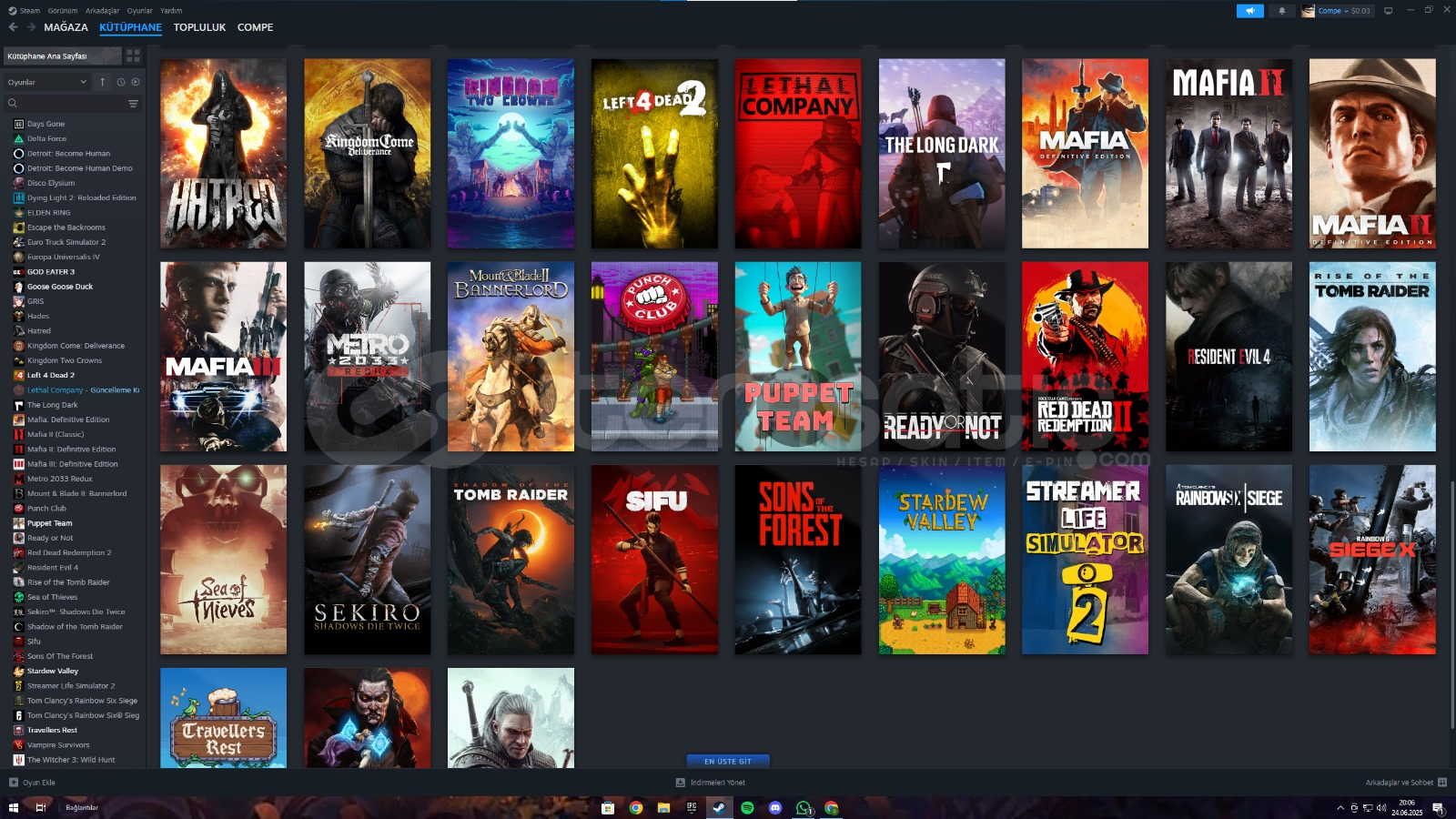The image size is (1456, 819).
Task: Open the Left 4 Dead 2 cover
Action: tap(654, 154)
